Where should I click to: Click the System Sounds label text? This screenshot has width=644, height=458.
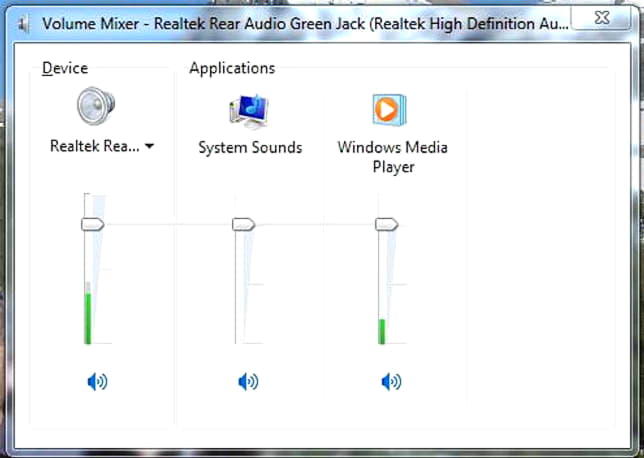pos(250,147)
